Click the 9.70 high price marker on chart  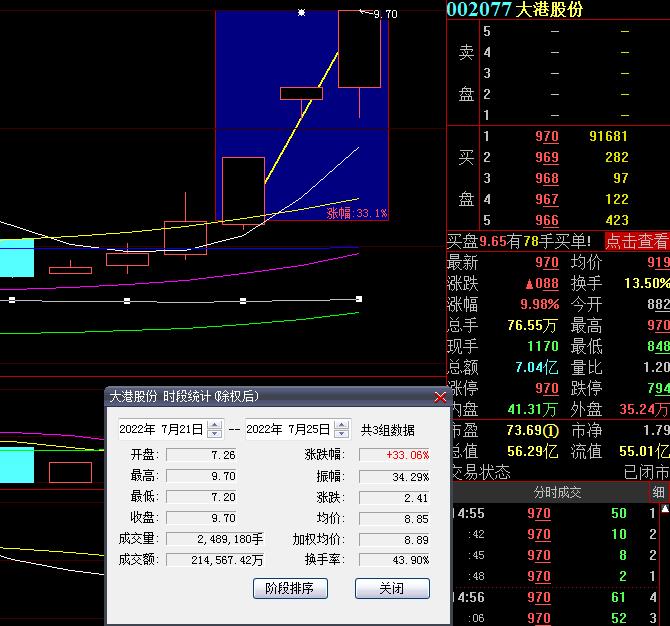point(384,14)
